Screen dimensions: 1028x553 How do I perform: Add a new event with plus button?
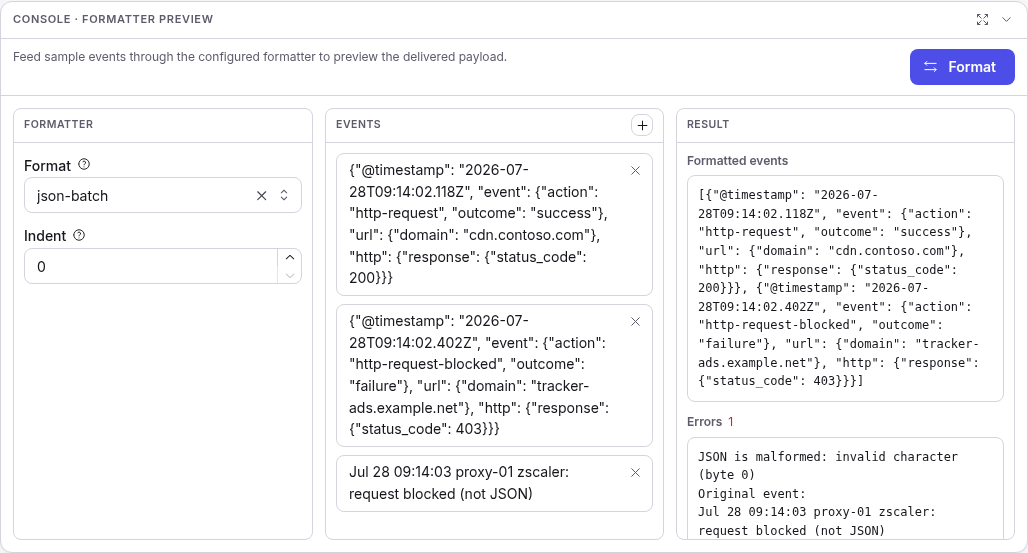click(642, 125)
